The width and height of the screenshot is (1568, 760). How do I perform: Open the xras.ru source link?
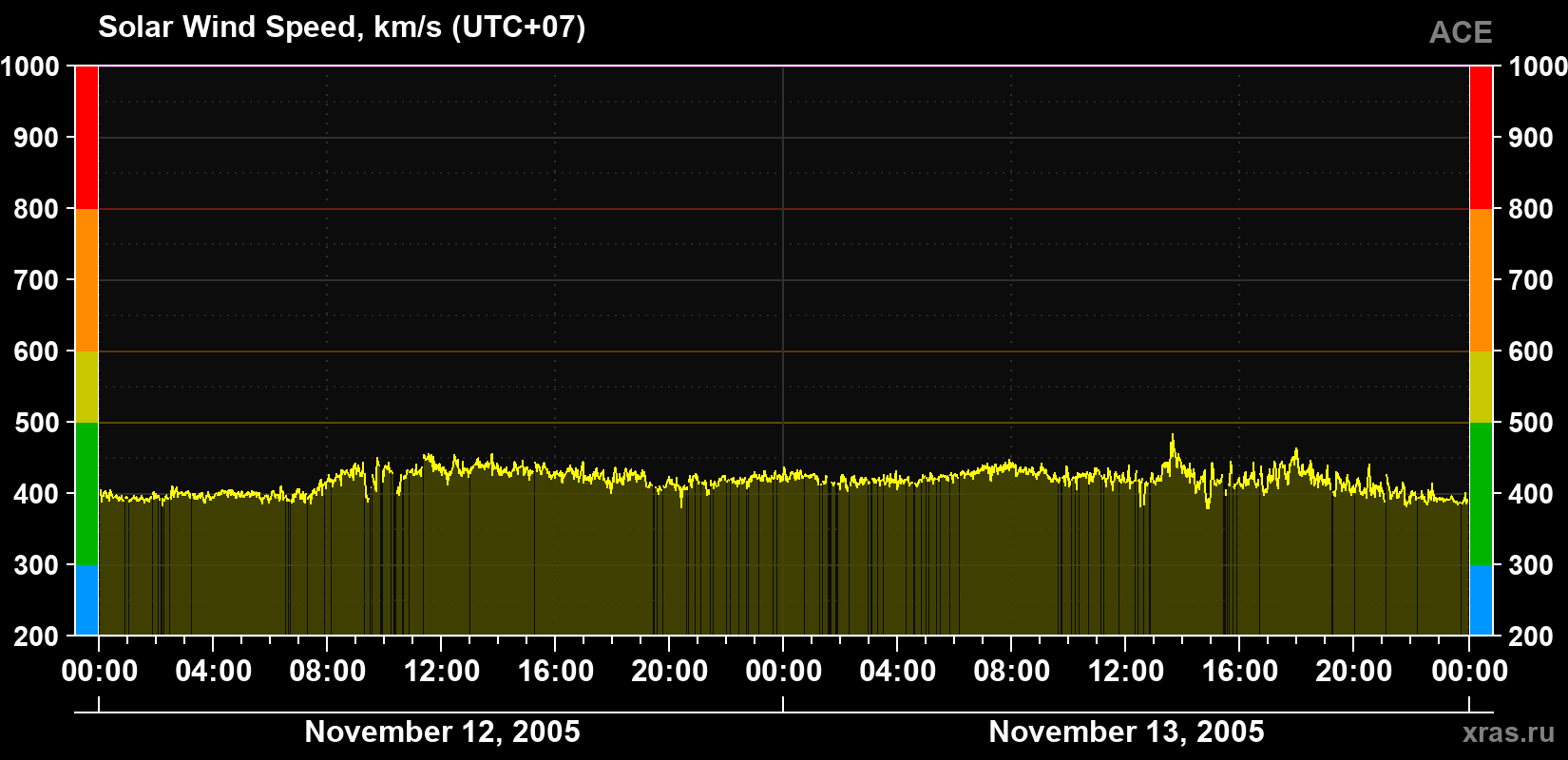coord(1509,732)
